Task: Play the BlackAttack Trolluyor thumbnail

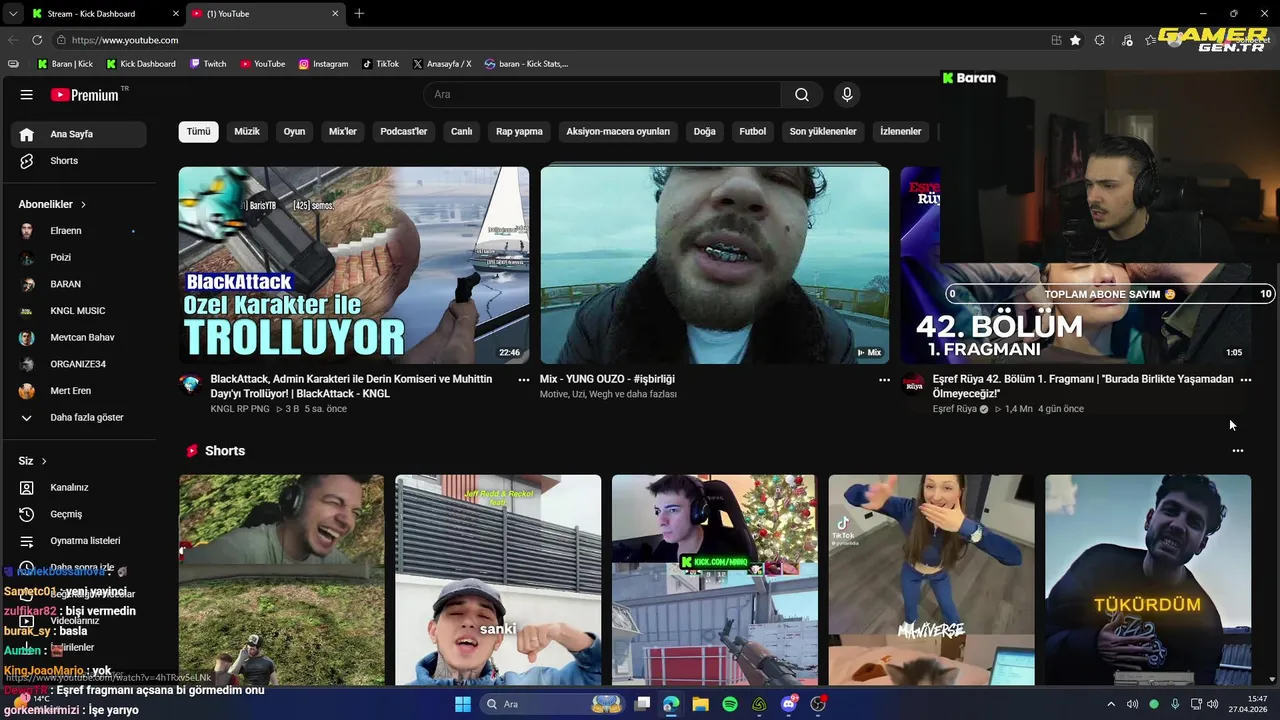Action: pos(354,265)
